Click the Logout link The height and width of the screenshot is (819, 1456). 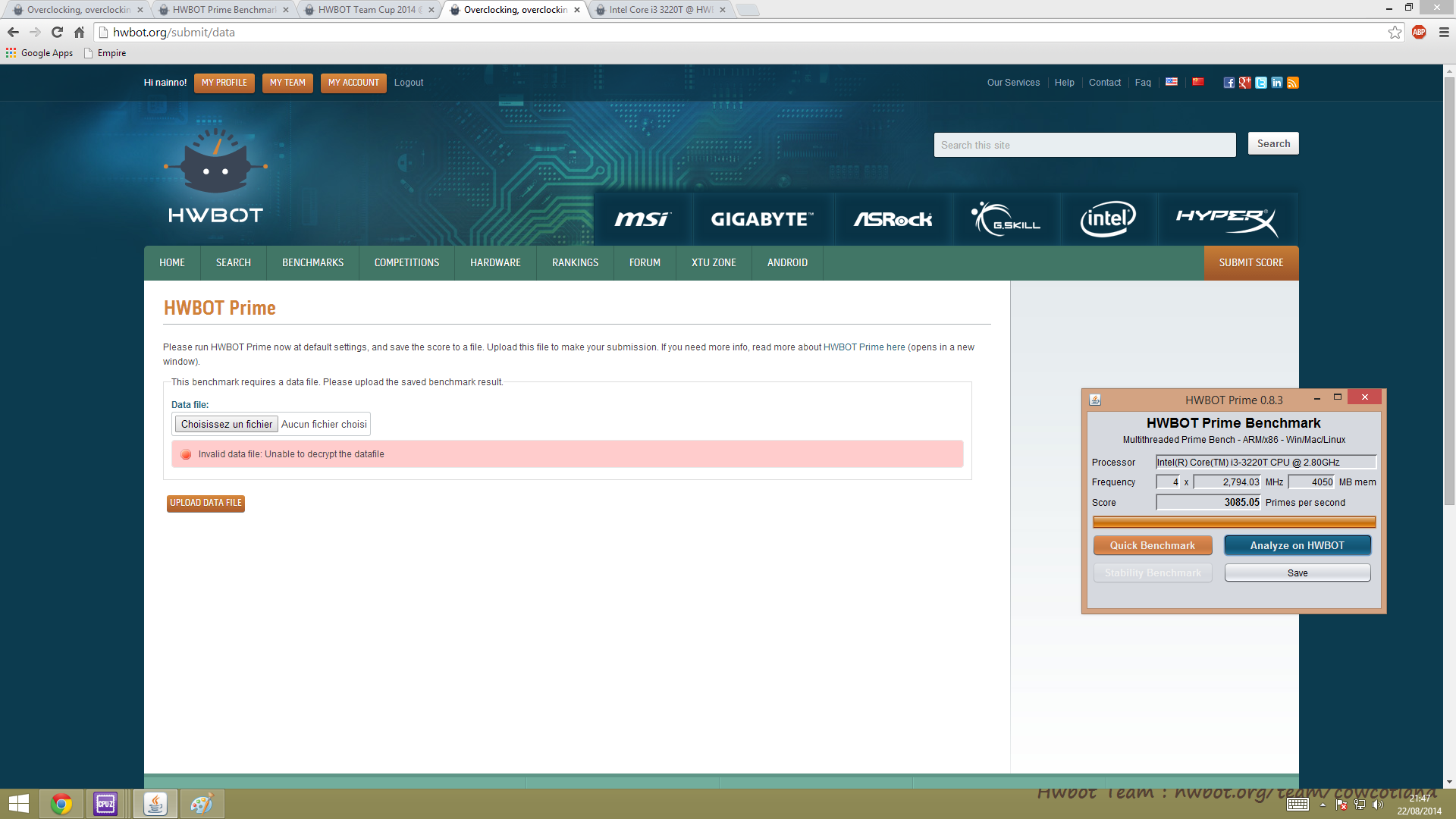(409, 83)
